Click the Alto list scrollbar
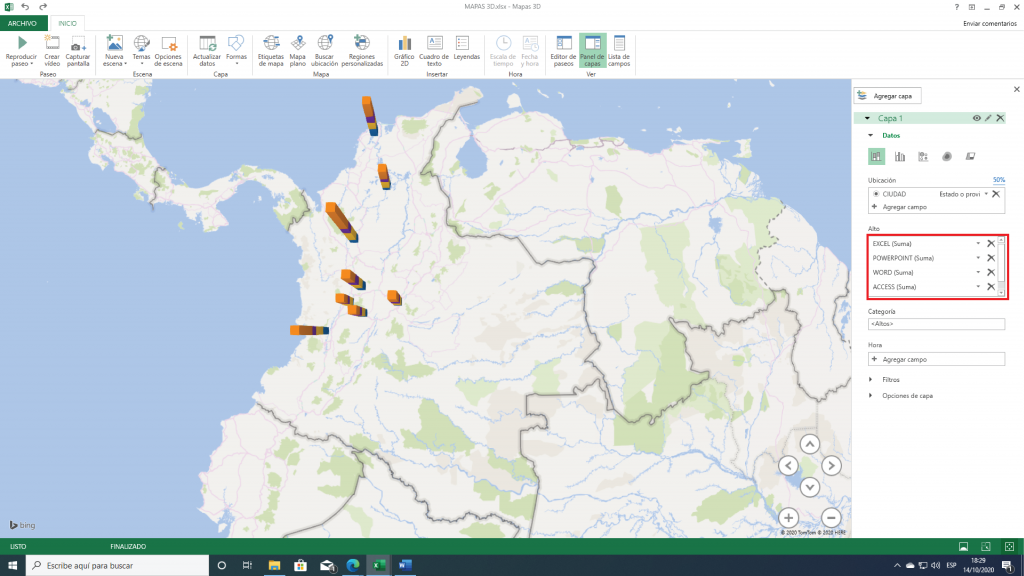 [1001, 266]
